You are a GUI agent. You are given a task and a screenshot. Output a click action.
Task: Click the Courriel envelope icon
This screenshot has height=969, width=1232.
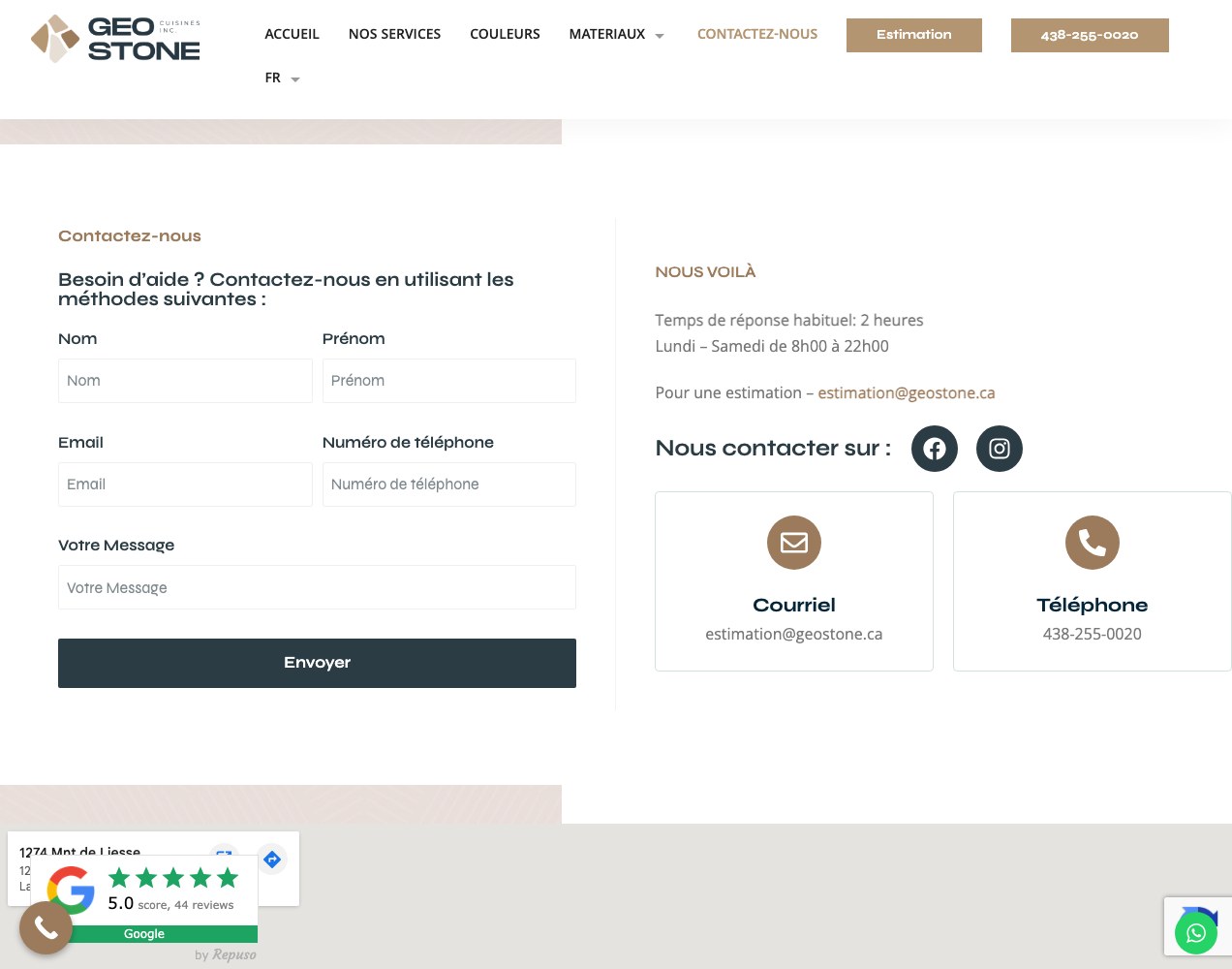794,543
